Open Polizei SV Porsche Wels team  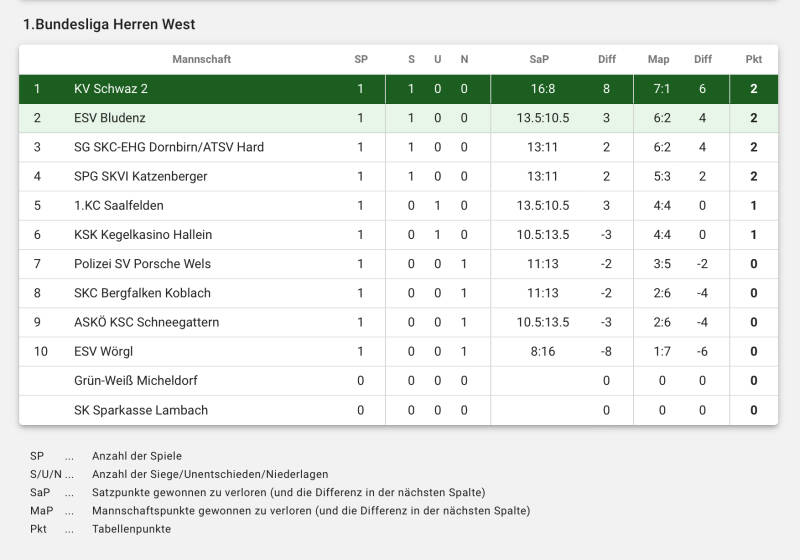click(x=142, y=264)
